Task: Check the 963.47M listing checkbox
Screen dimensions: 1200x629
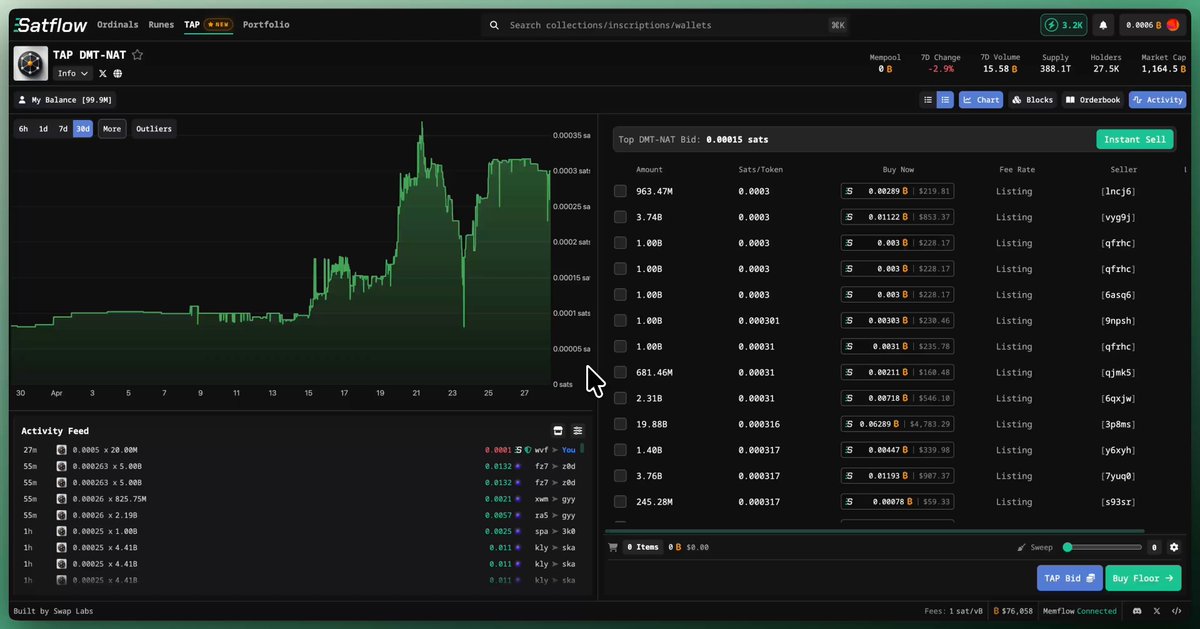Action: point(620,191)
